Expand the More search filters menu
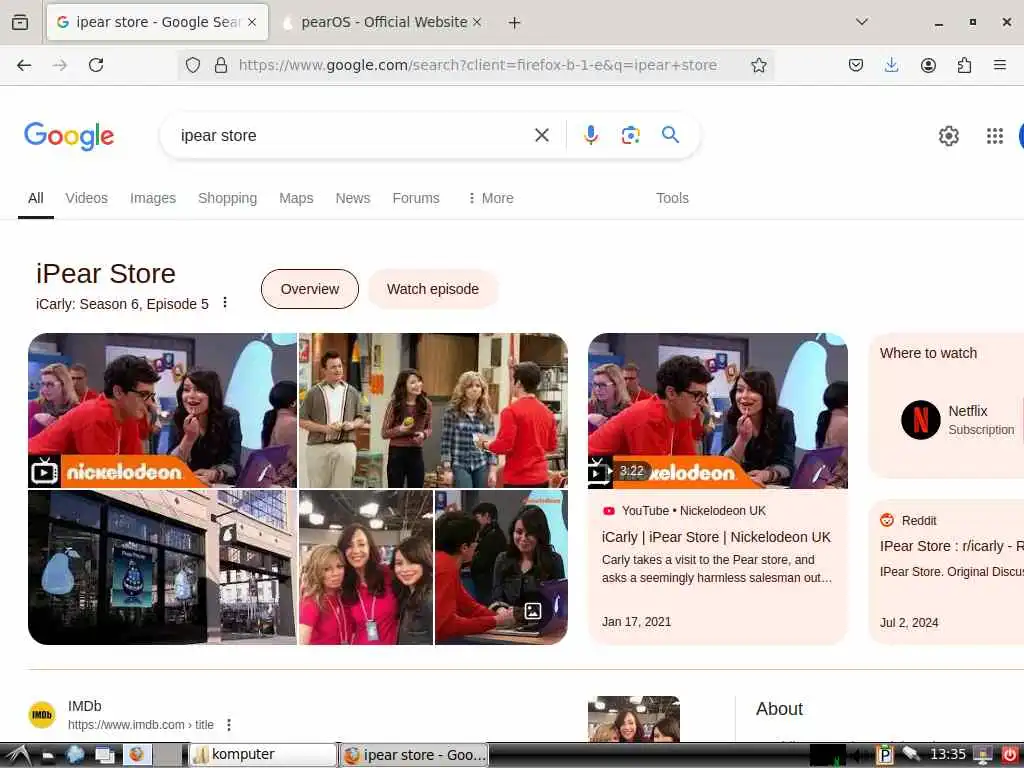This screenshot has width=1024, height=768. tap(490, 198)
